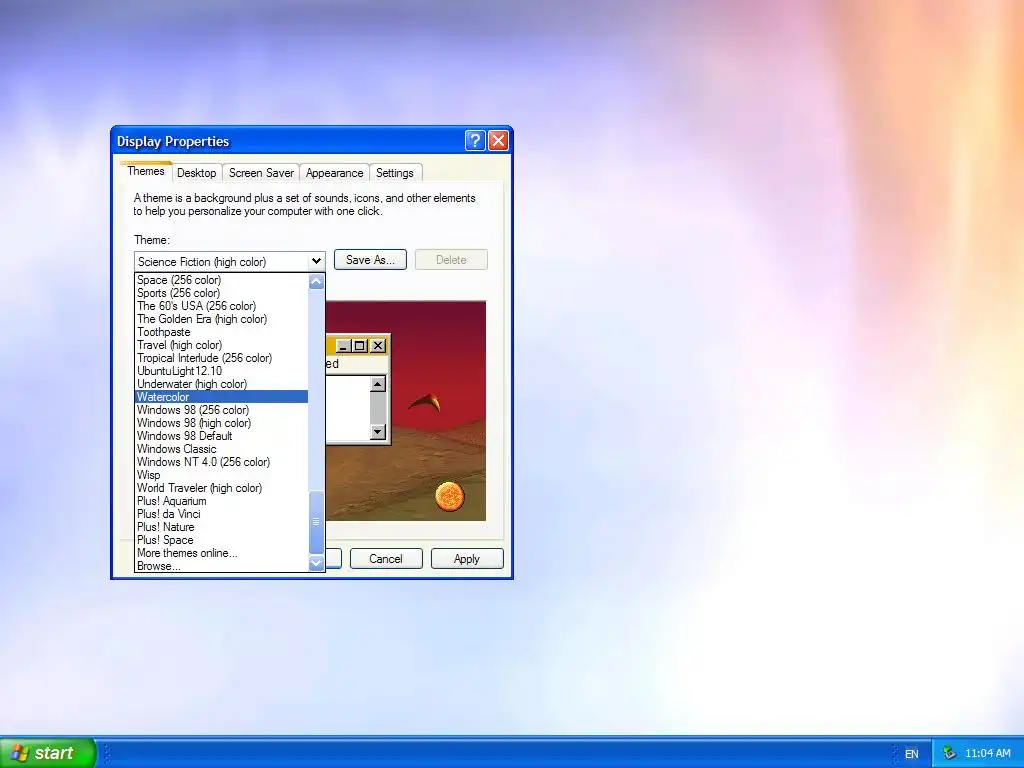Click the Cancel button

pyautogui.click(x=386, y=558)
